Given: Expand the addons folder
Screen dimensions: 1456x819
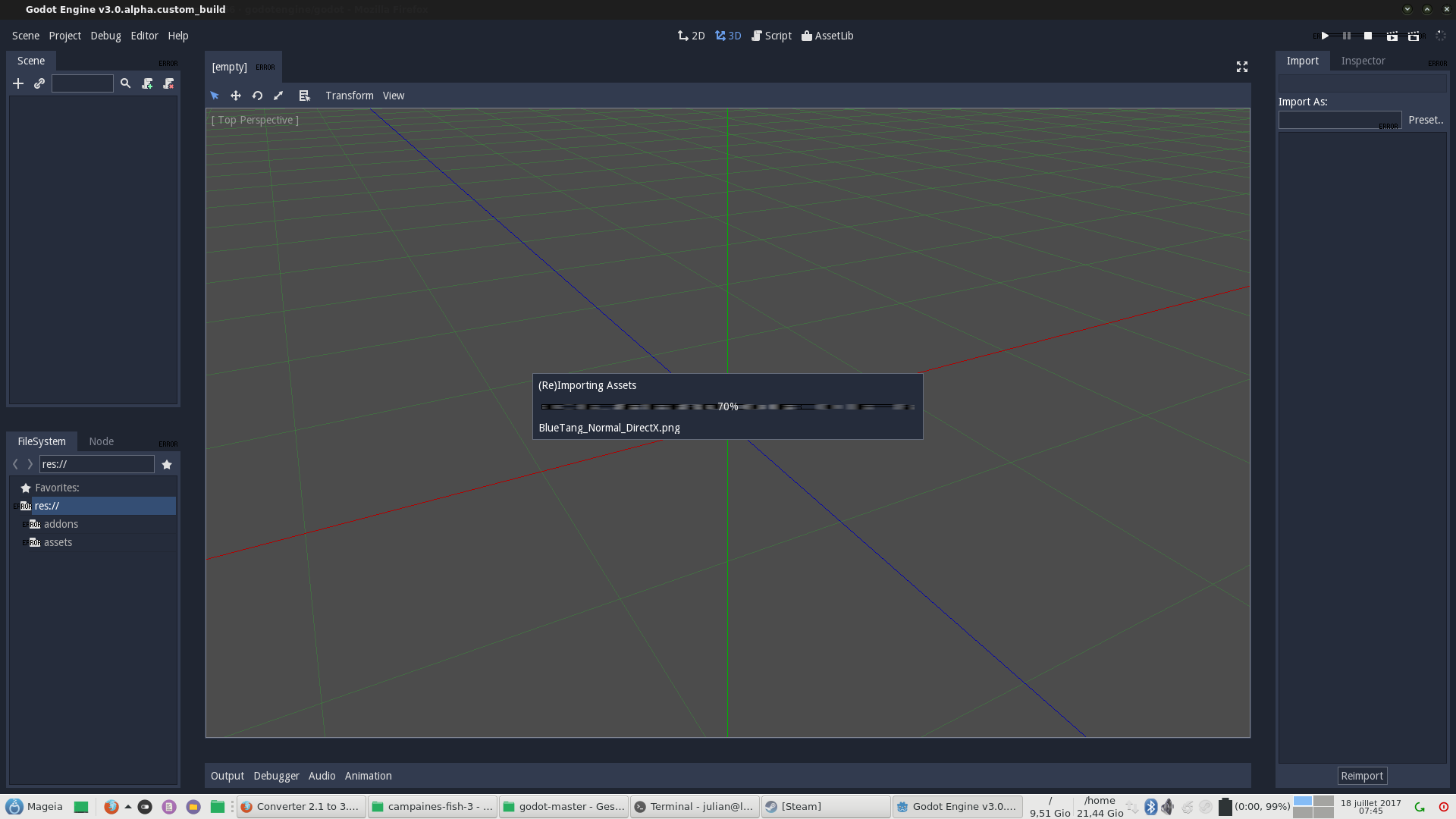Looking at the screenshot, I should tap(61, 524).
